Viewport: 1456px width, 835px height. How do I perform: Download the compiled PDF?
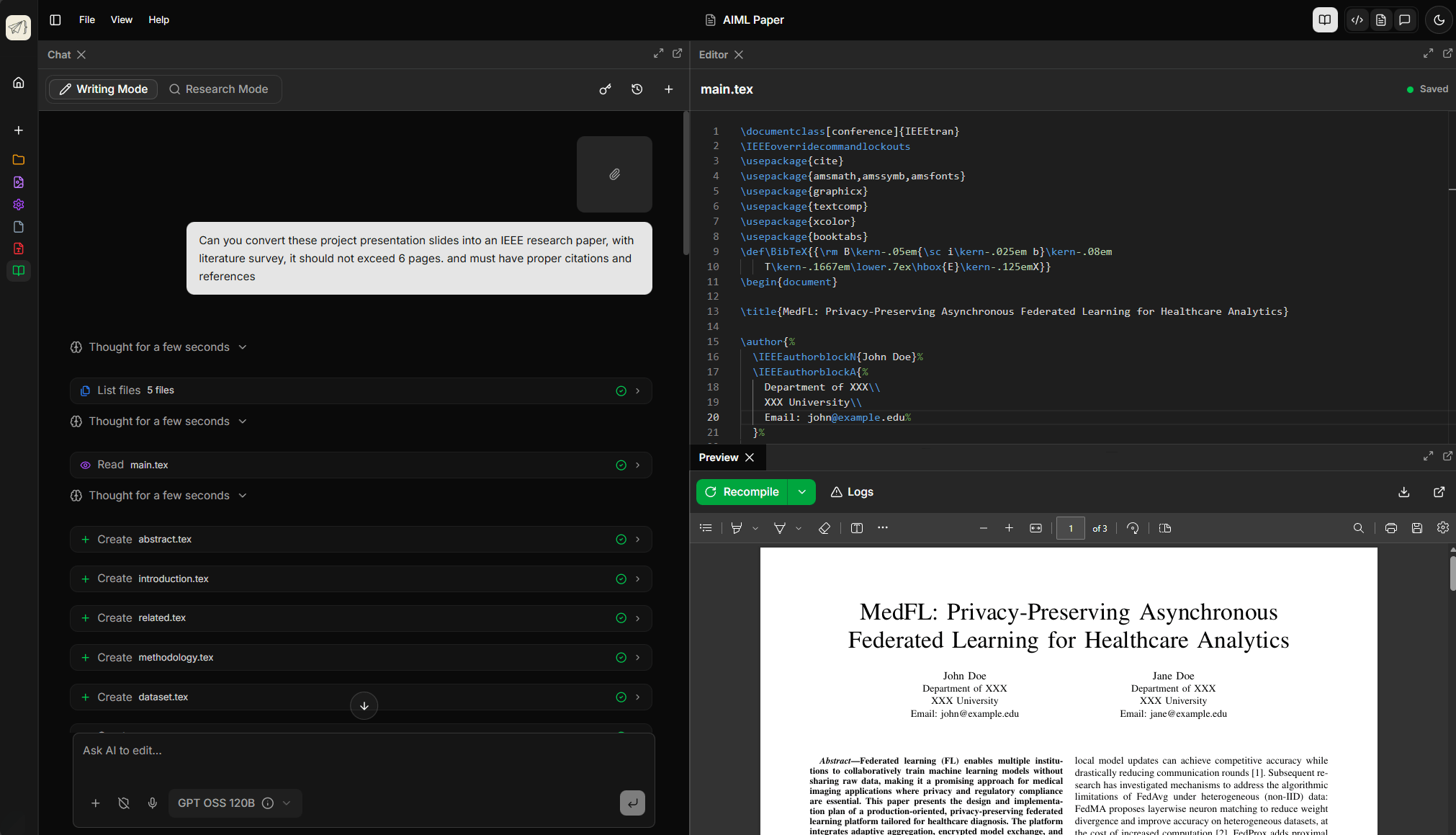(x=1403, y=492)
